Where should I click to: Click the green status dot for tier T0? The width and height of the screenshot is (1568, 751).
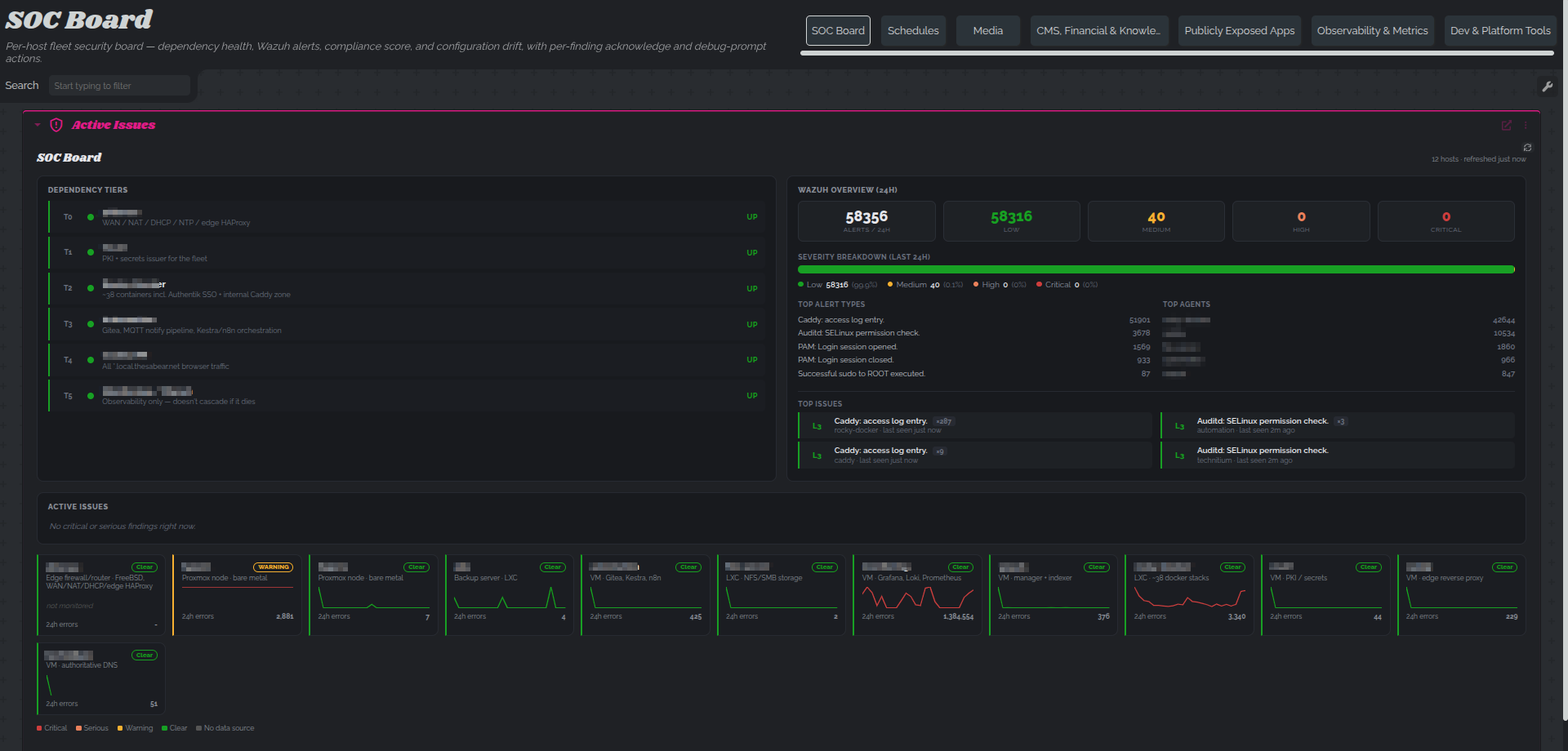(x=91, y=217)
